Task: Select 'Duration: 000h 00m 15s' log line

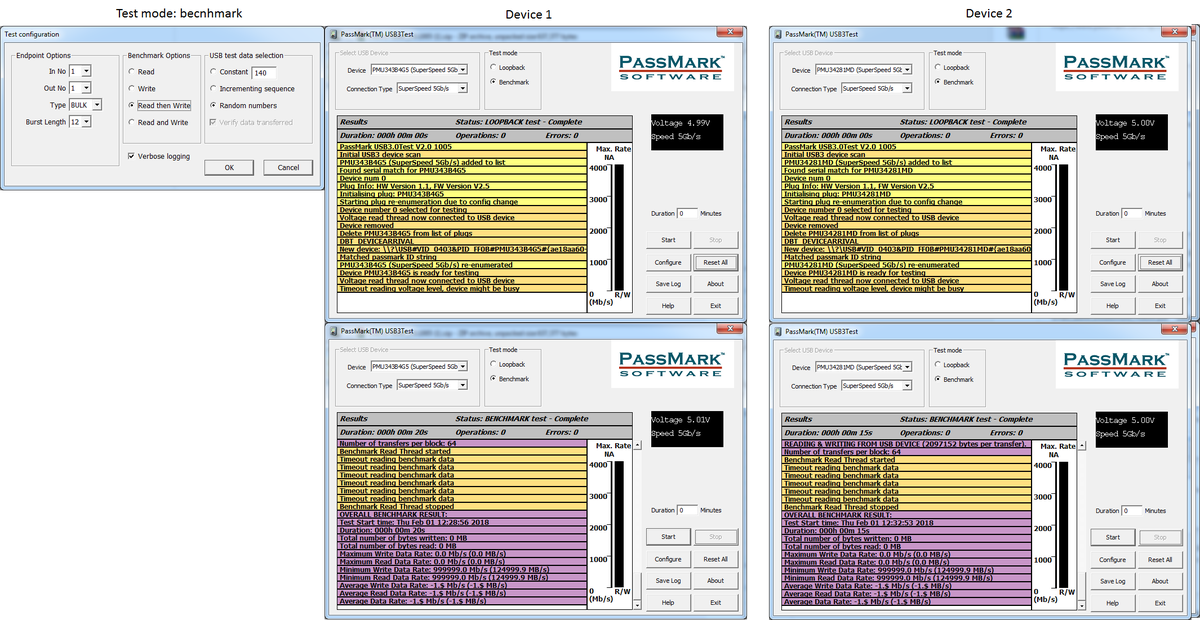Action: (x=906, y=530)
